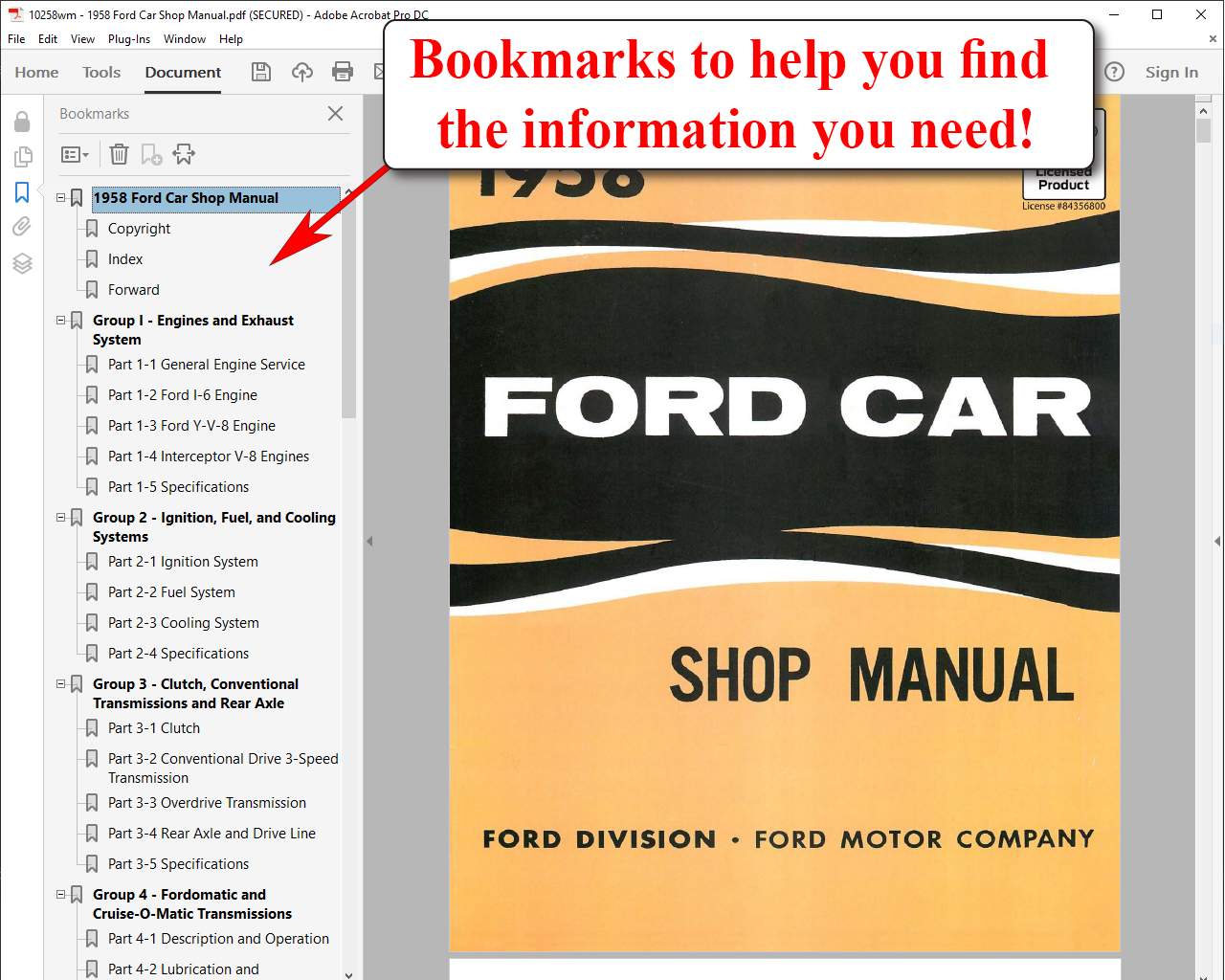Click the security lock icon in sidebar
The width and height of the screenshot is (1225, 980).
tap(22, 122)
